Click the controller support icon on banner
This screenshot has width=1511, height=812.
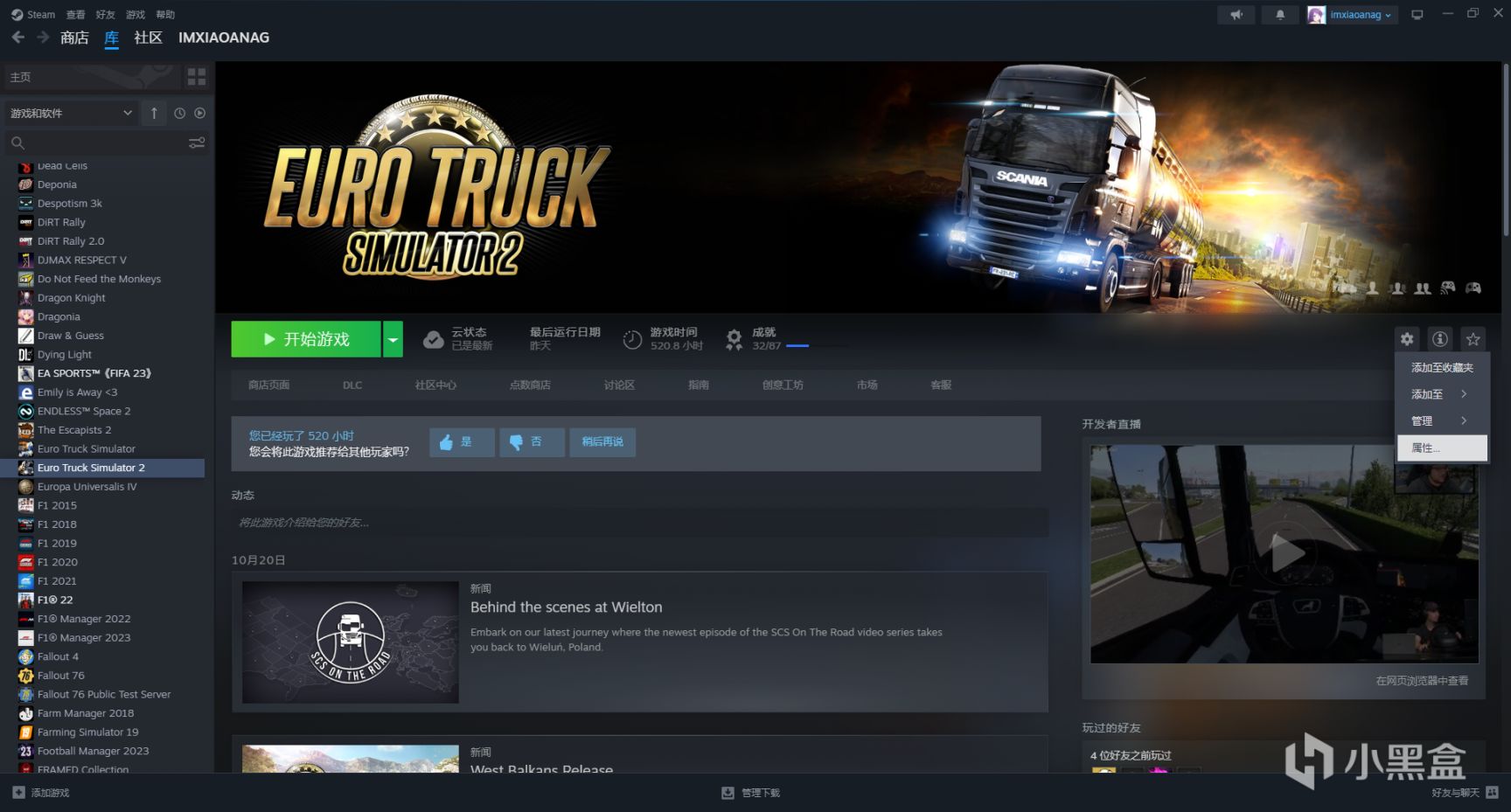tap(1473, 288)
